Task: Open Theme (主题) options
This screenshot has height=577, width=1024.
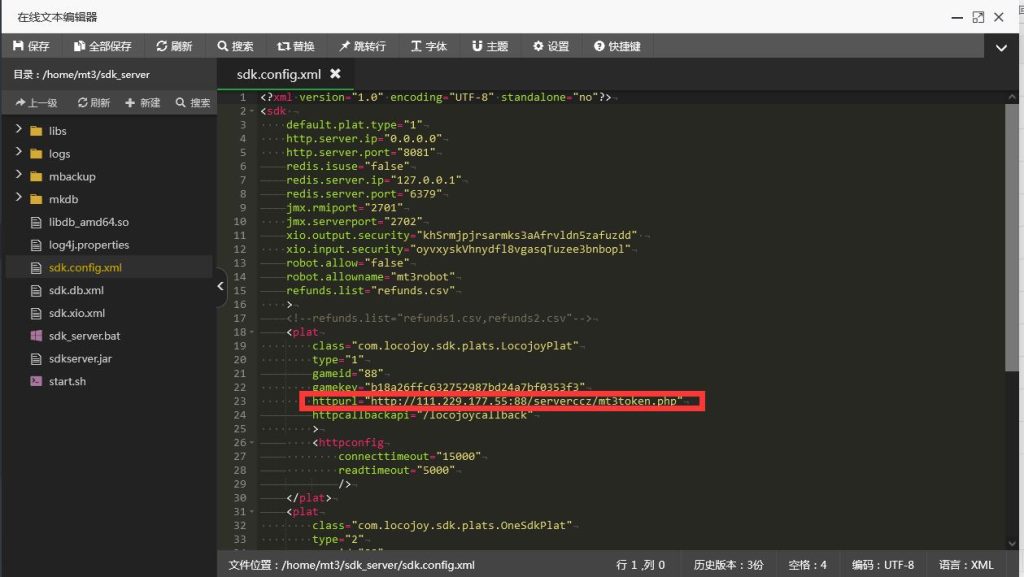Action: (x=490, y=46)
